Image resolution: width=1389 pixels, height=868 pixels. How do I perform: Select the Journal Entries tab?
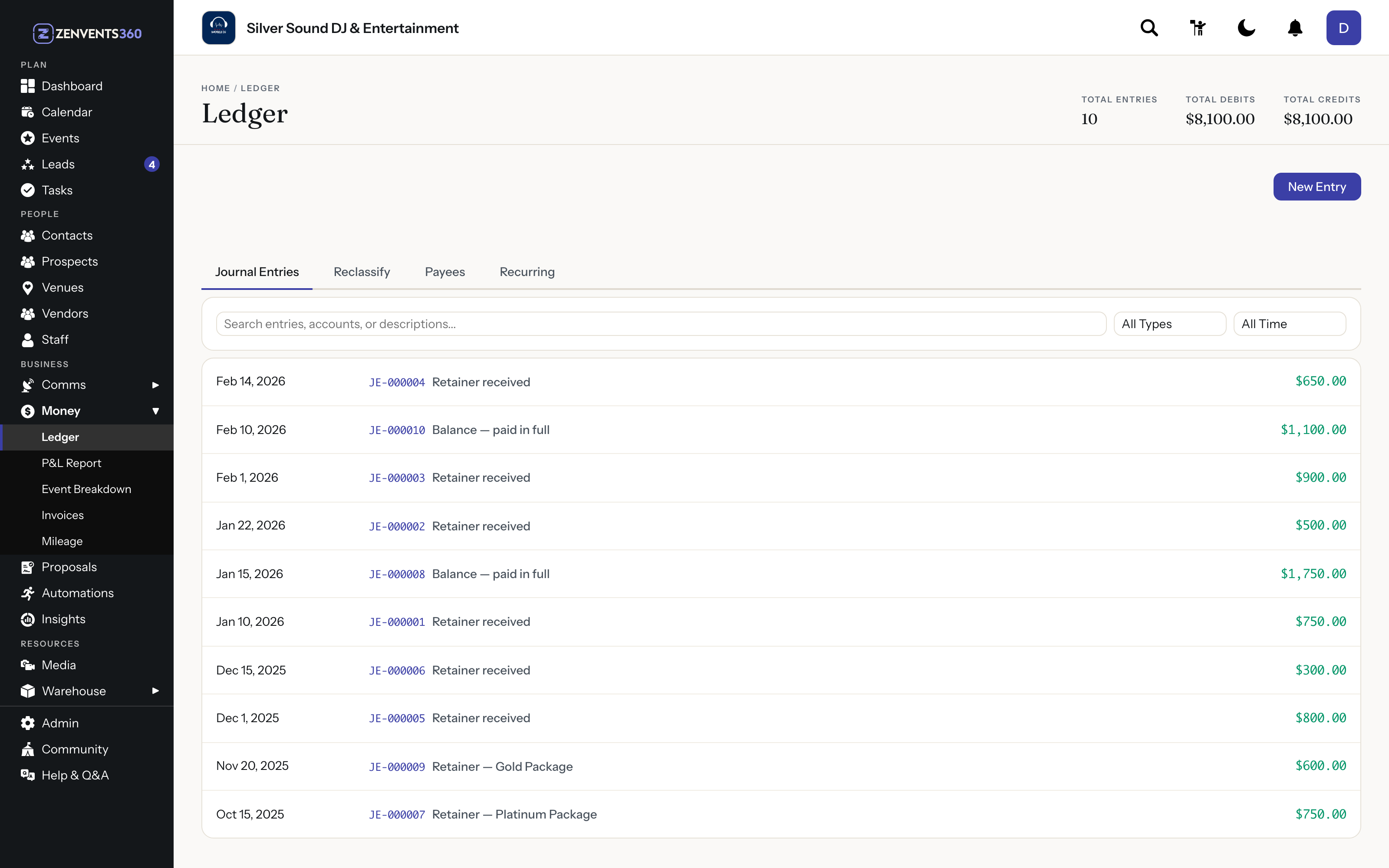(257, 272)
